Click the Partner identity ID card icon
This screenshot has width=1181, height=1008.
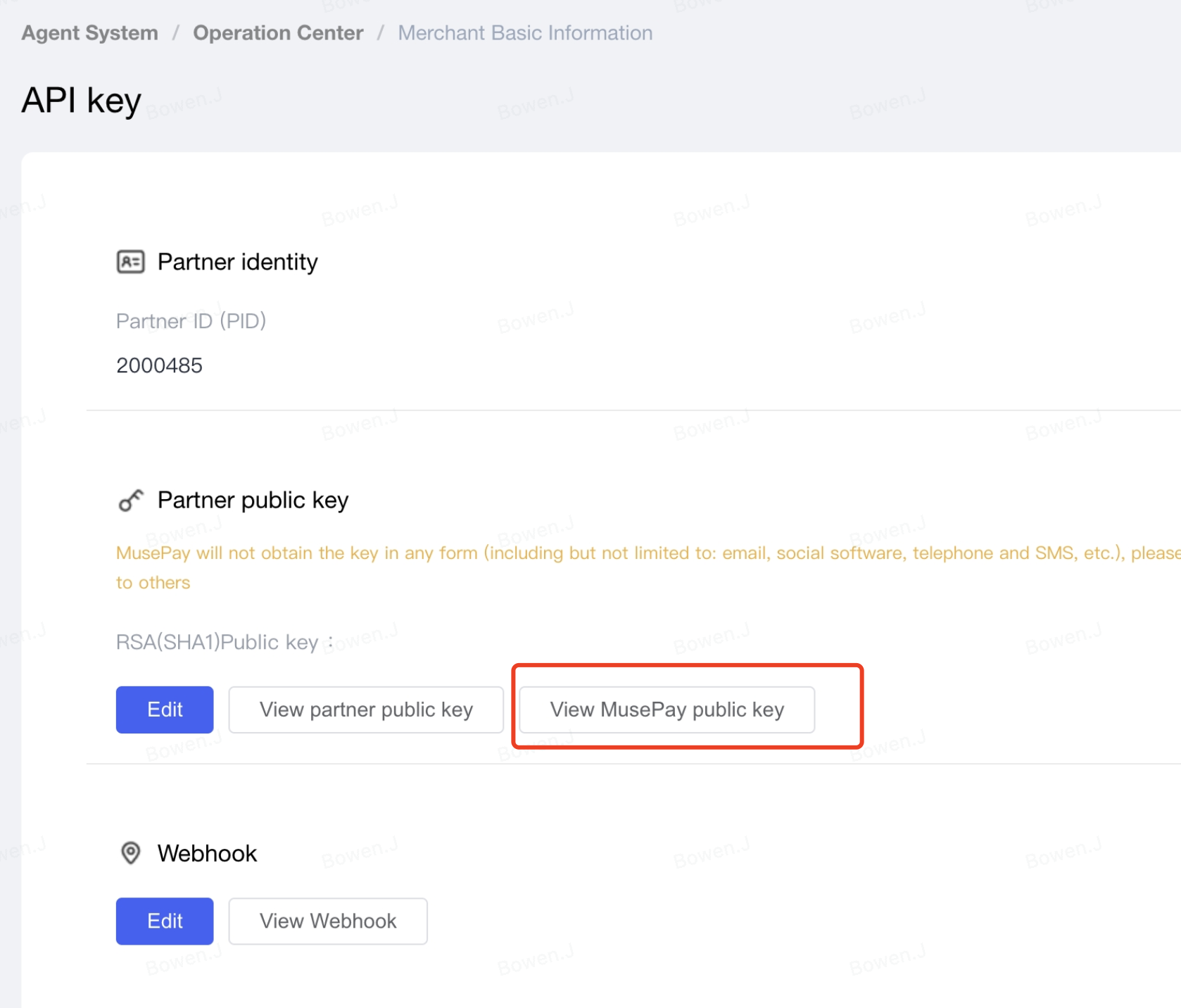(x=130, y=262)
